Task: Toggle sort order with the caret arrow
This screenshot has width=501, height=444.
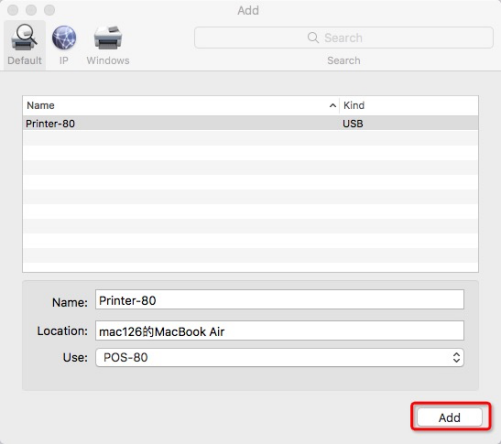Action: 332,106
